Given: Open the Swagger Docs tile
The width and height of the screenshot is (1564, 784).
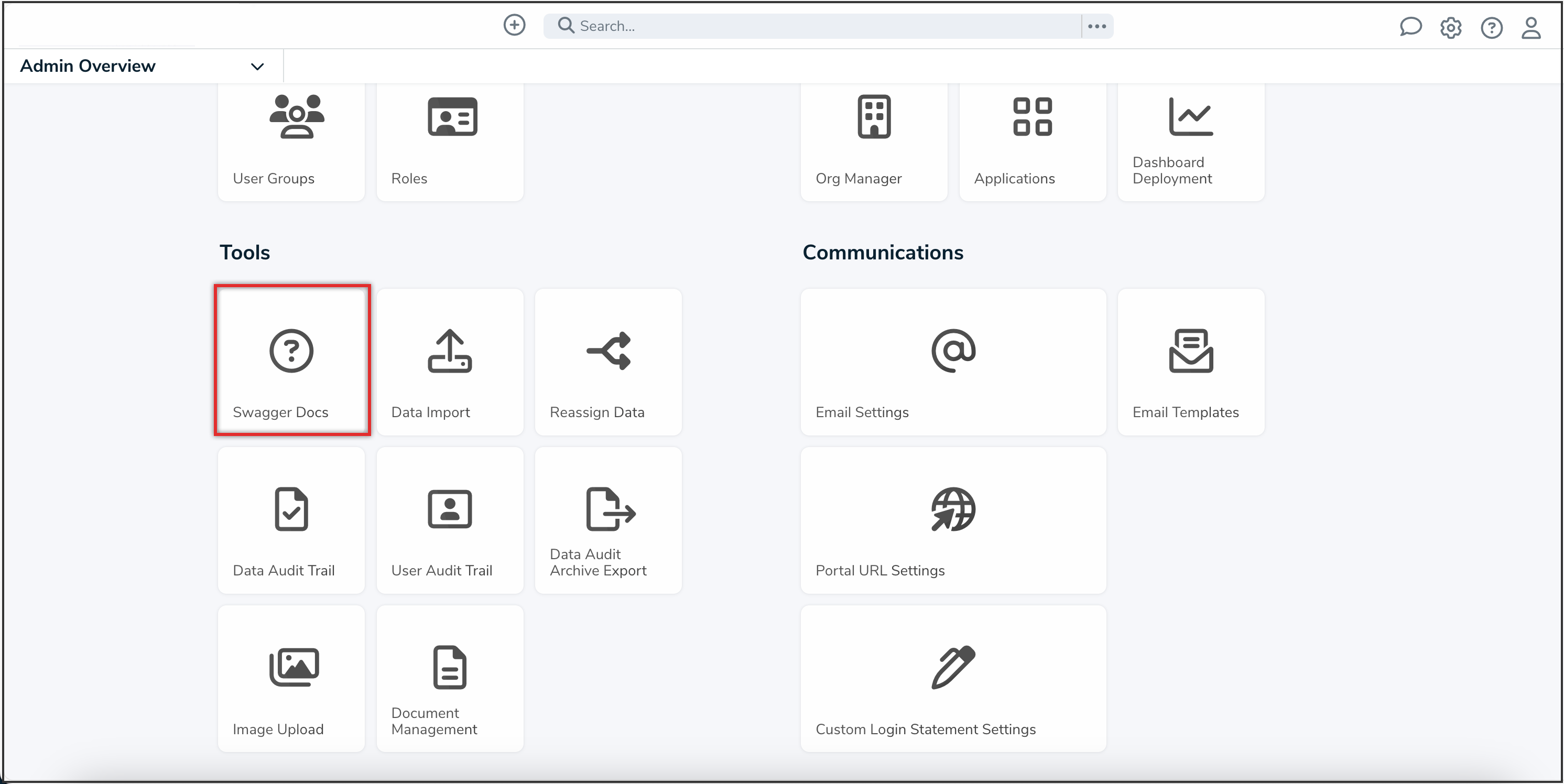Looking at the screenshot, I should pyautogui.click(x=291, y=360).
